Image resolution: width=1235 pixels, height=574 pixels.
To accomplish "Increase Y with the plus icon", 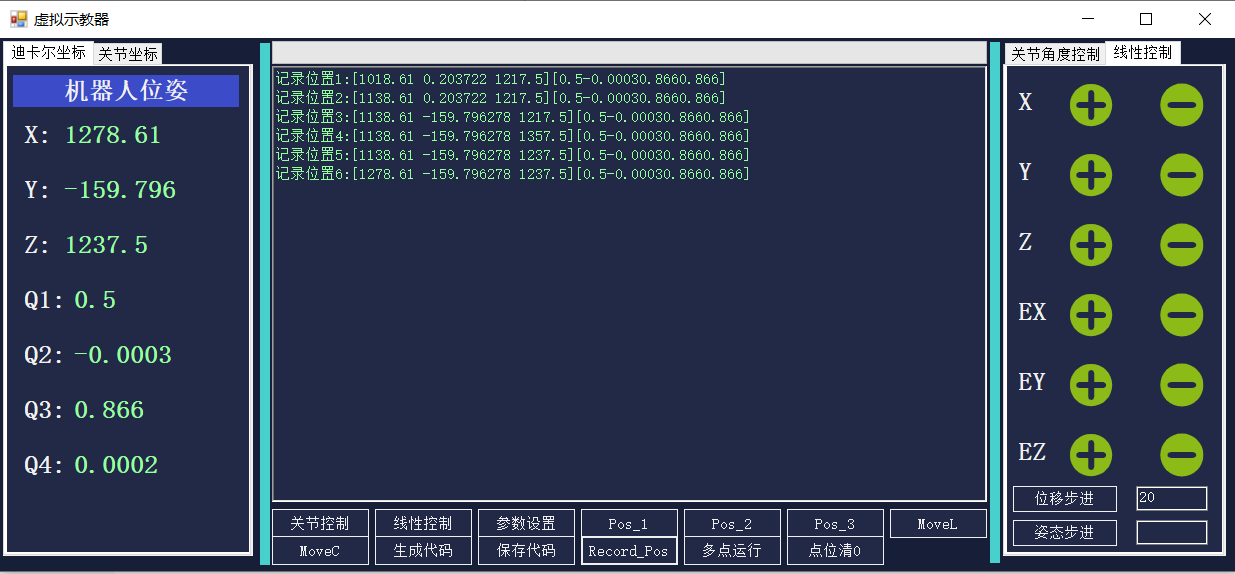I will [x=1091, y=175].
